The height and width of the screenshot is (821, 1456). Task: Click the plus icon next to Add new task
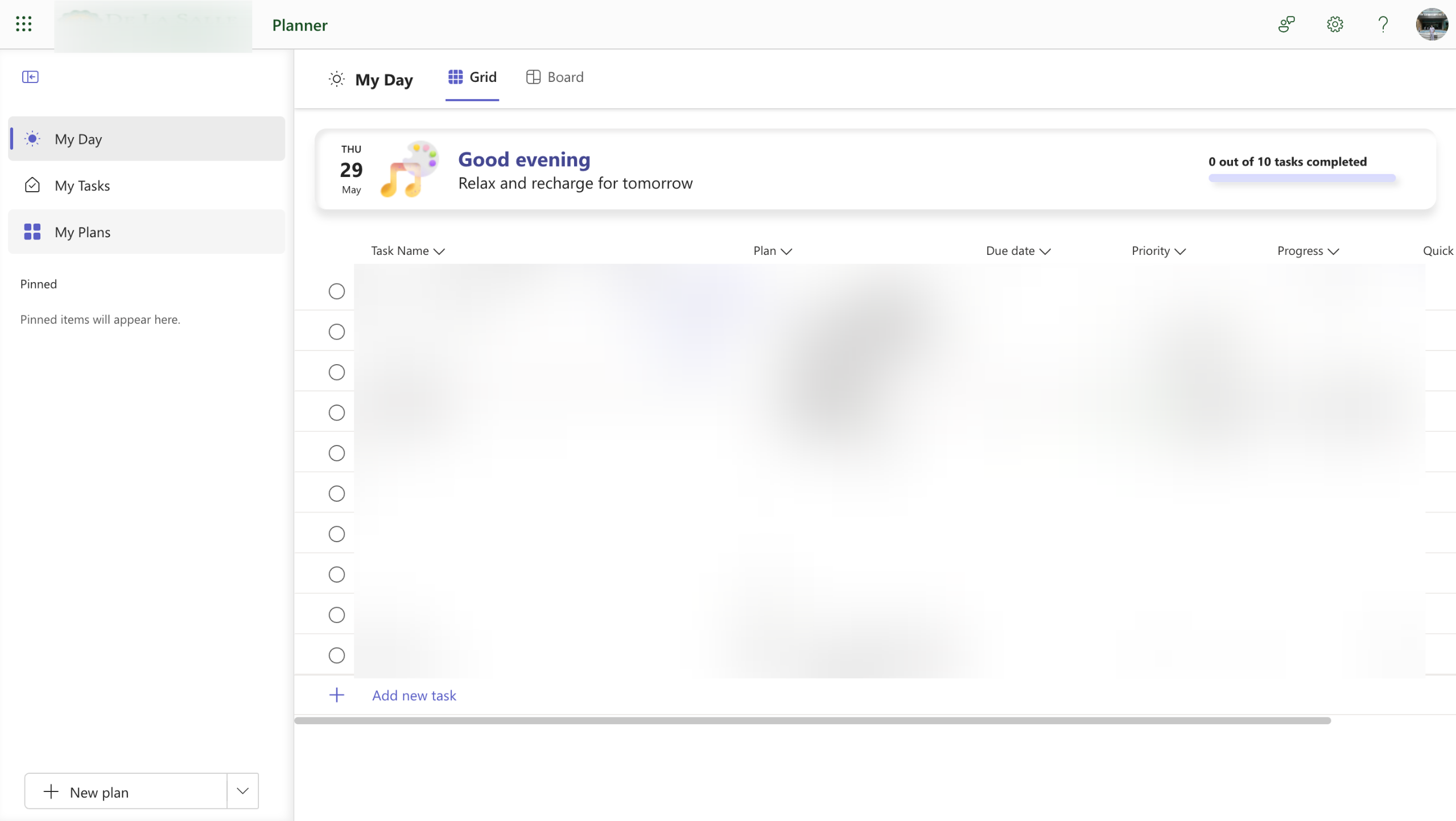(x=337, y=695)
